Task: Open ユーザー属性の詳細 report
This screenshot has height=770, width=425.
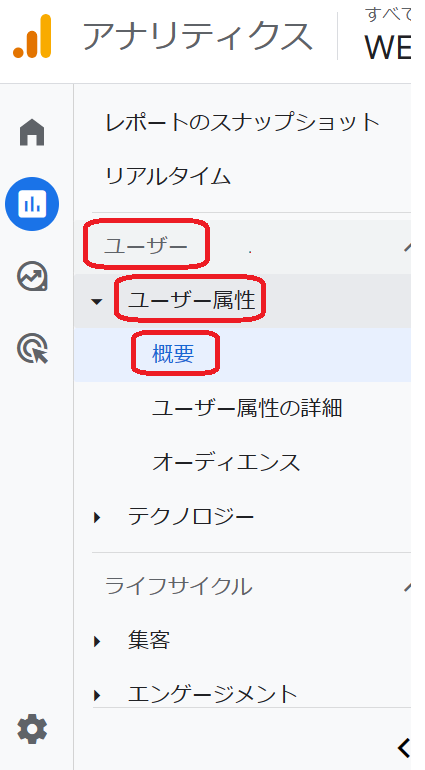Action: (247, 408)
